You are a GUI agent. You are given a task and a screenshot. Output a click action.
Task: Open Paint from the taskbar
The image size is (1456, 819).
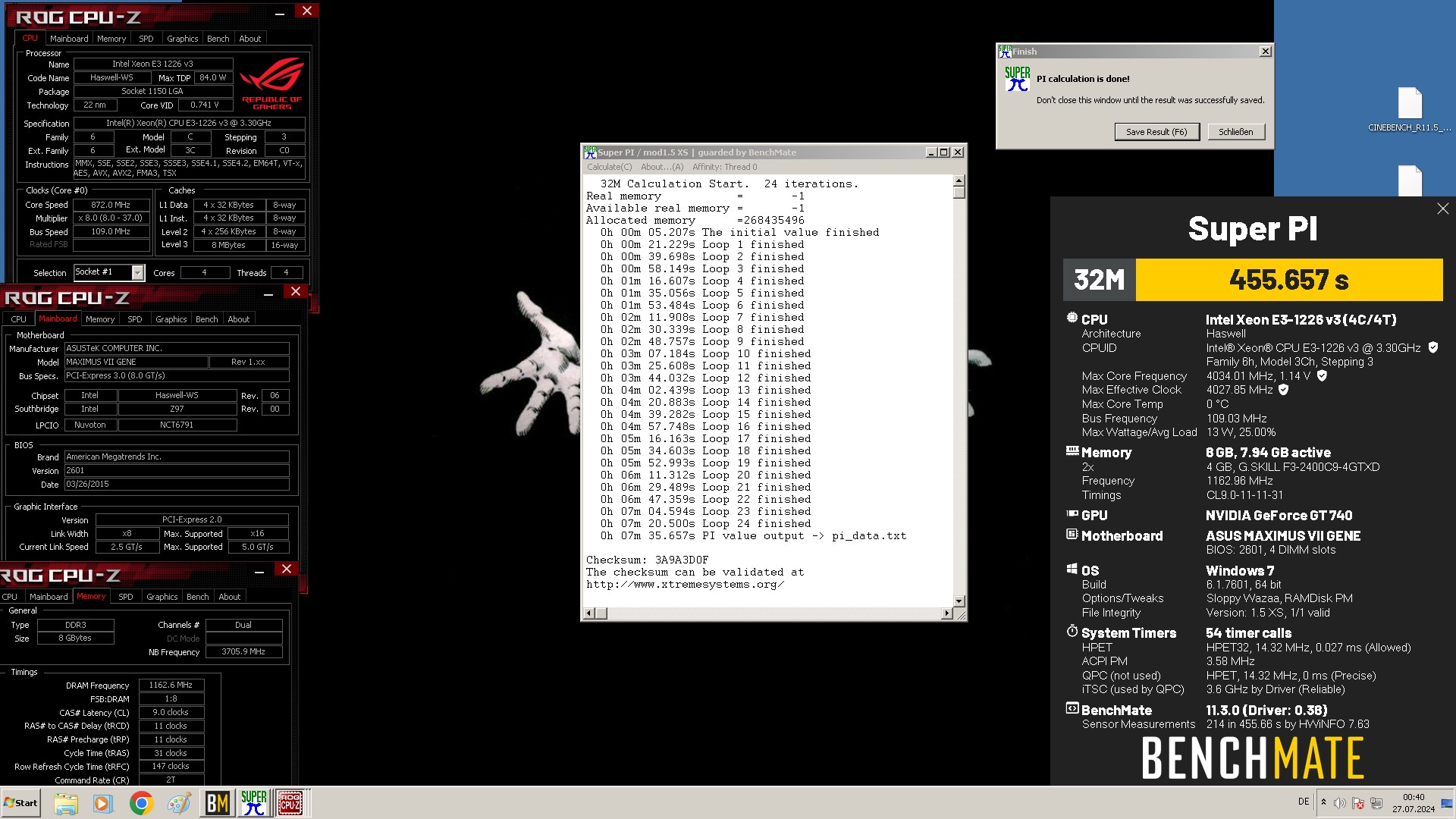point(179,803)
